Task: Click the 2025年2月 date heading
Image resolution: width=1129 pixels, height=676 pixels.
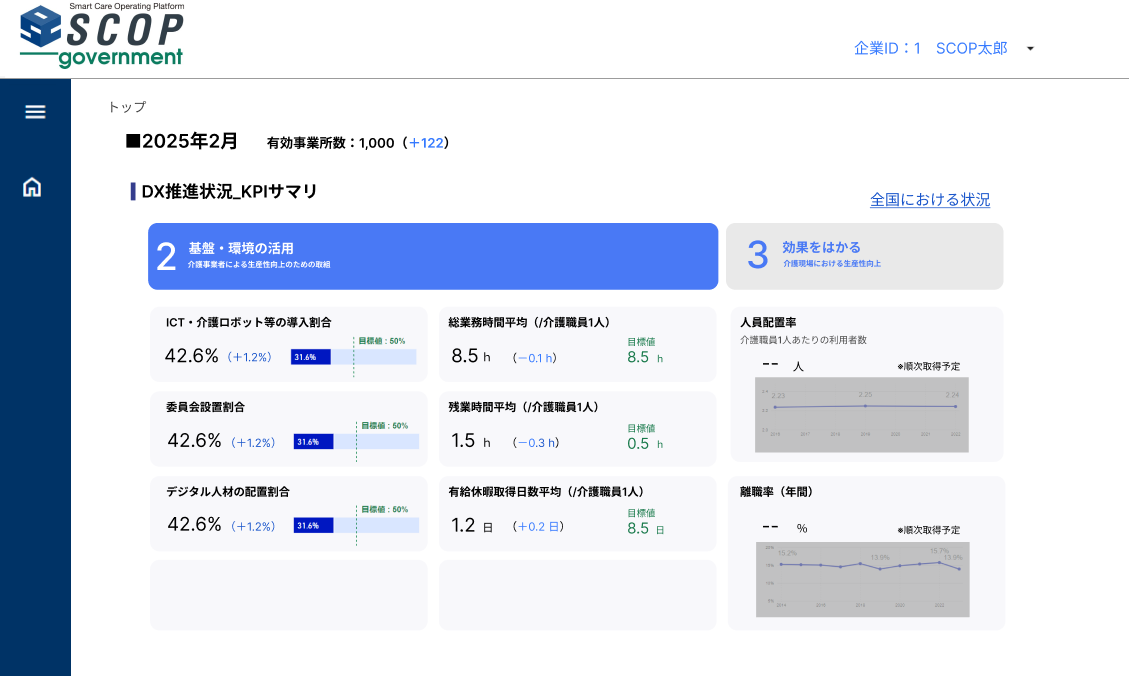Action: tap(190, 141)
